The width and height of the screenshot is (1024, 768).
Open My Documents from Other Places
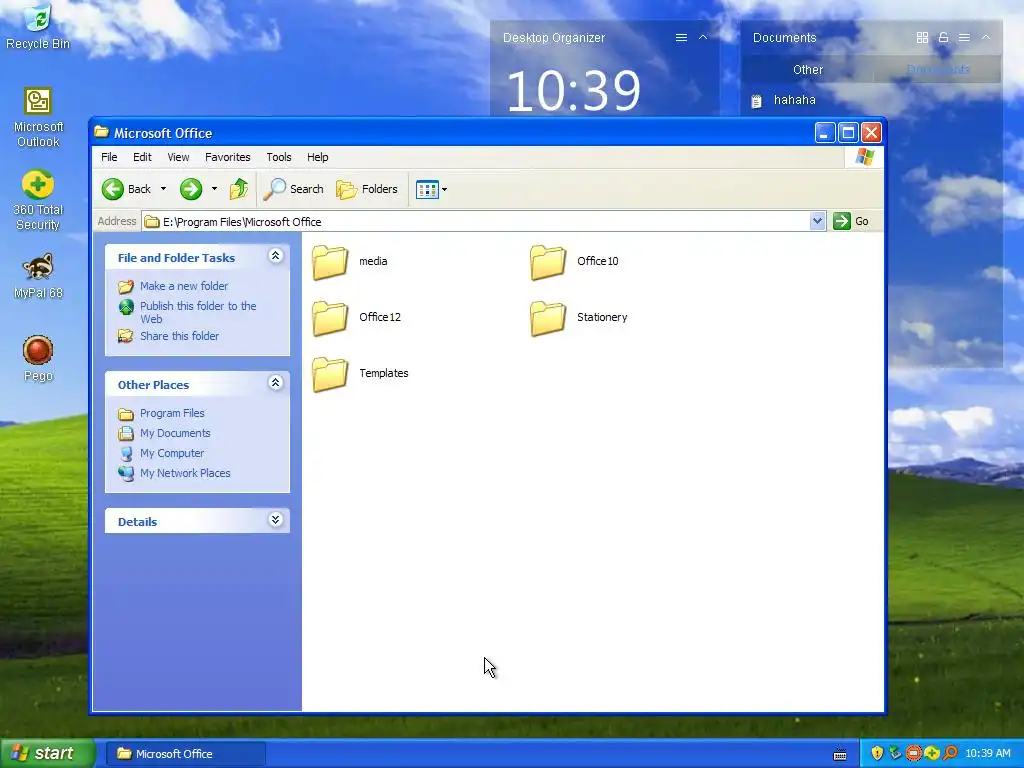pos(175,434)
